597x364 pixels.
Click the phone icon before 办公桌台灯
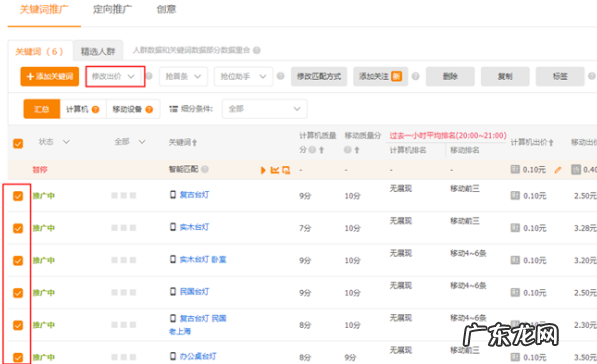coord(173,356)
